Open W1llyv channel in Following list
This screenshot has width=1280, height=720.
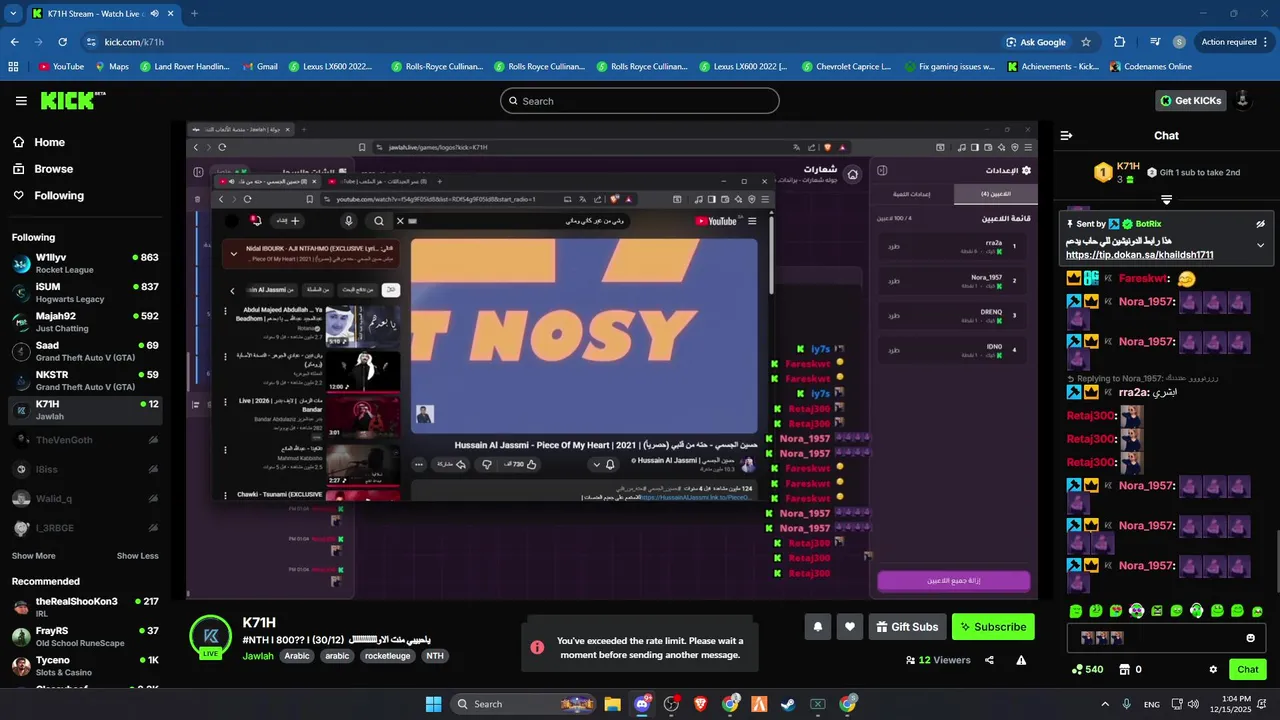(85, 264)
